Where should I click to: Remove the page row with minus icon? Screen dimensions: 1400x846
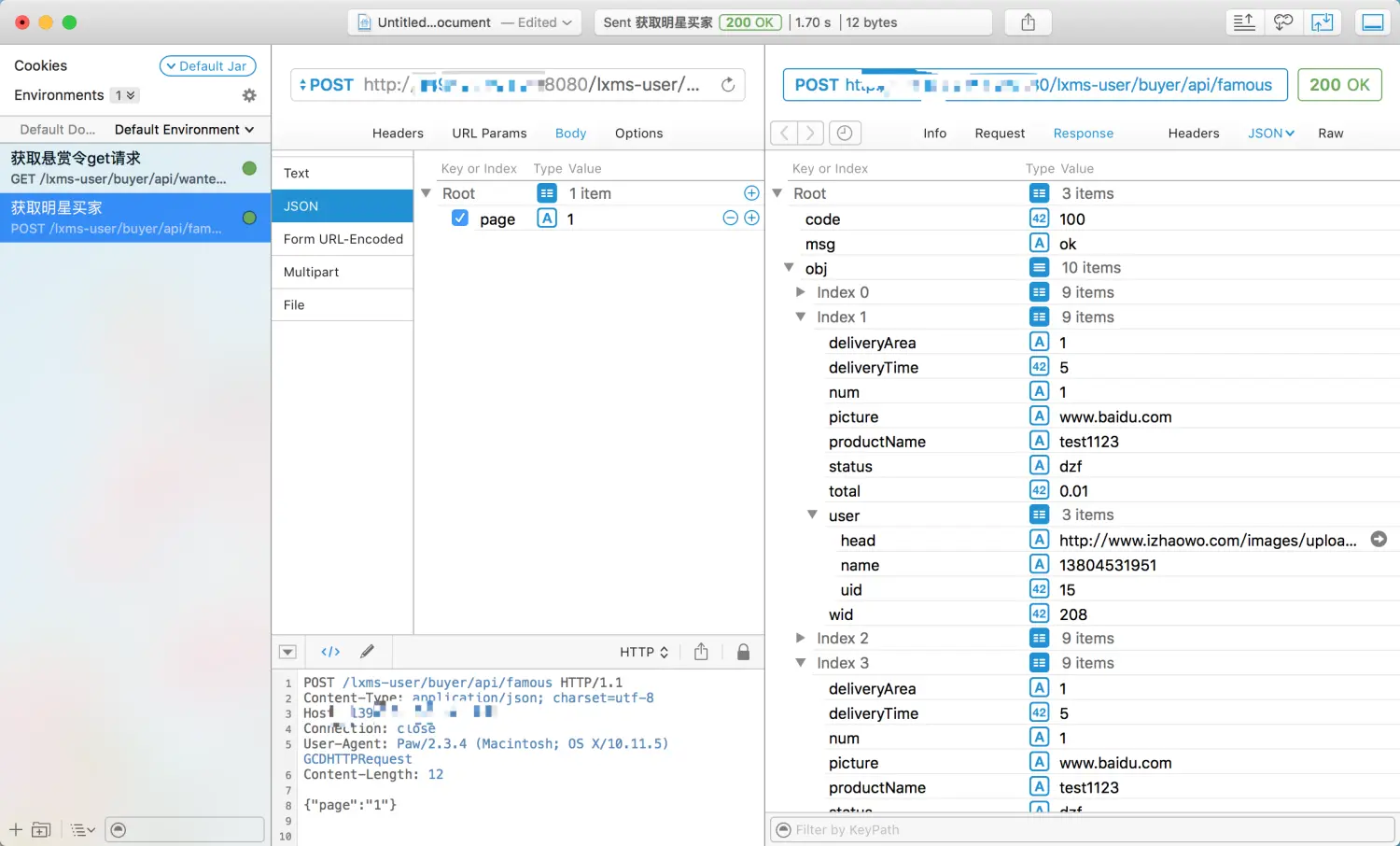coord(731,218)
